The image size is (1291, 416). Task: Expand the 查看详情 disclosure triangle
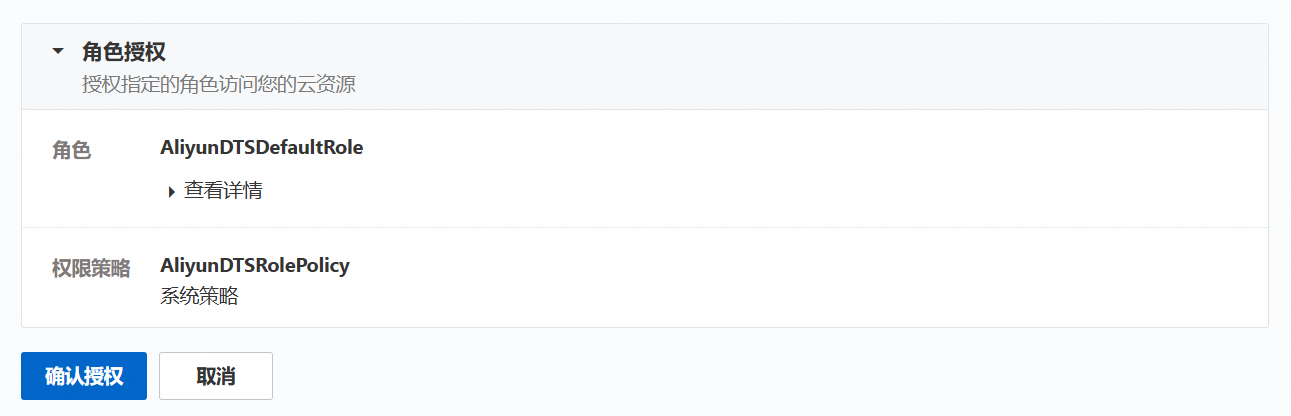click(172, 191)
